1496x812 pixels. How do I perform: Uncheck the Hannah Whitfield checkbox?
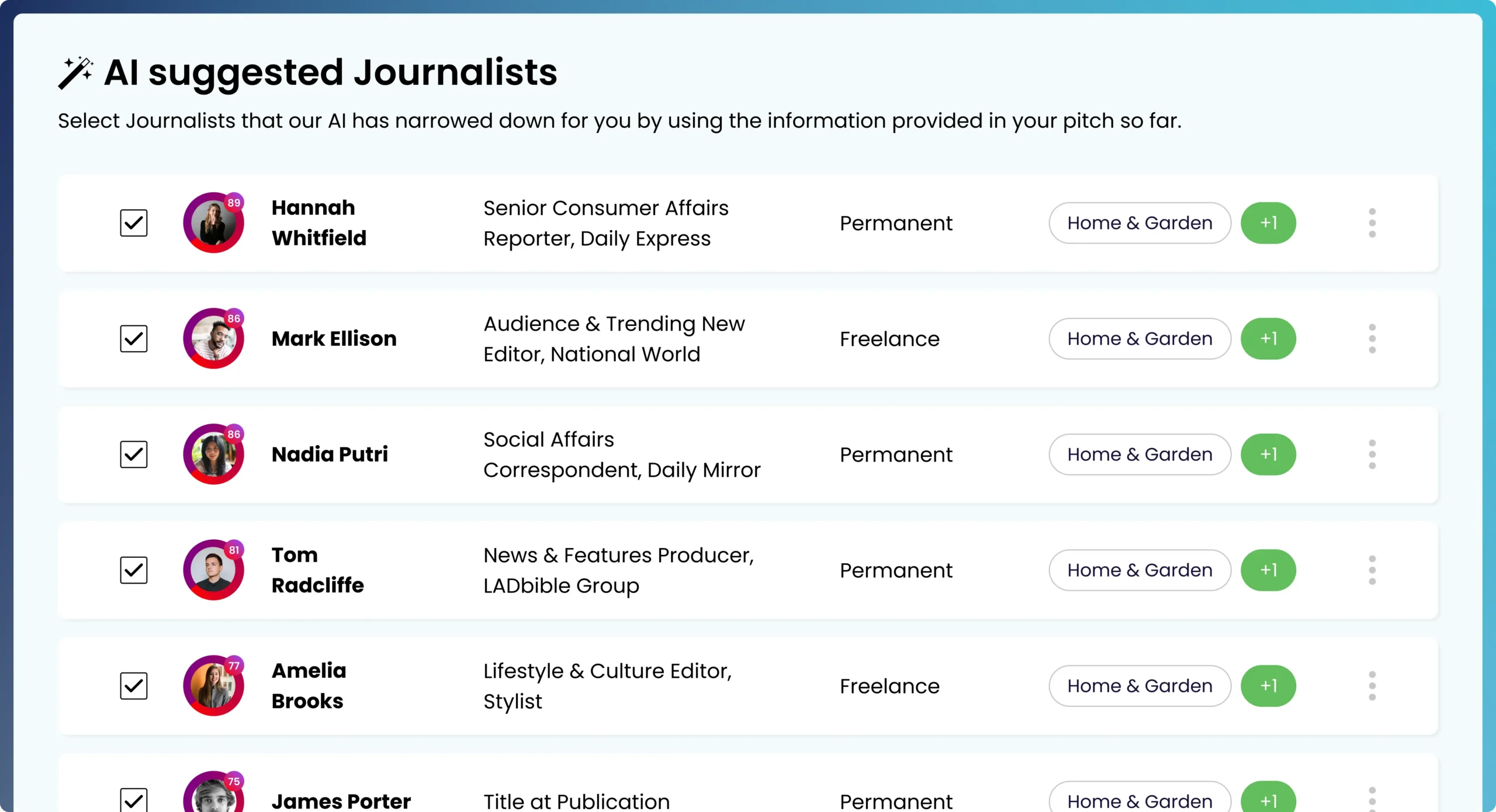coord(134,223)
